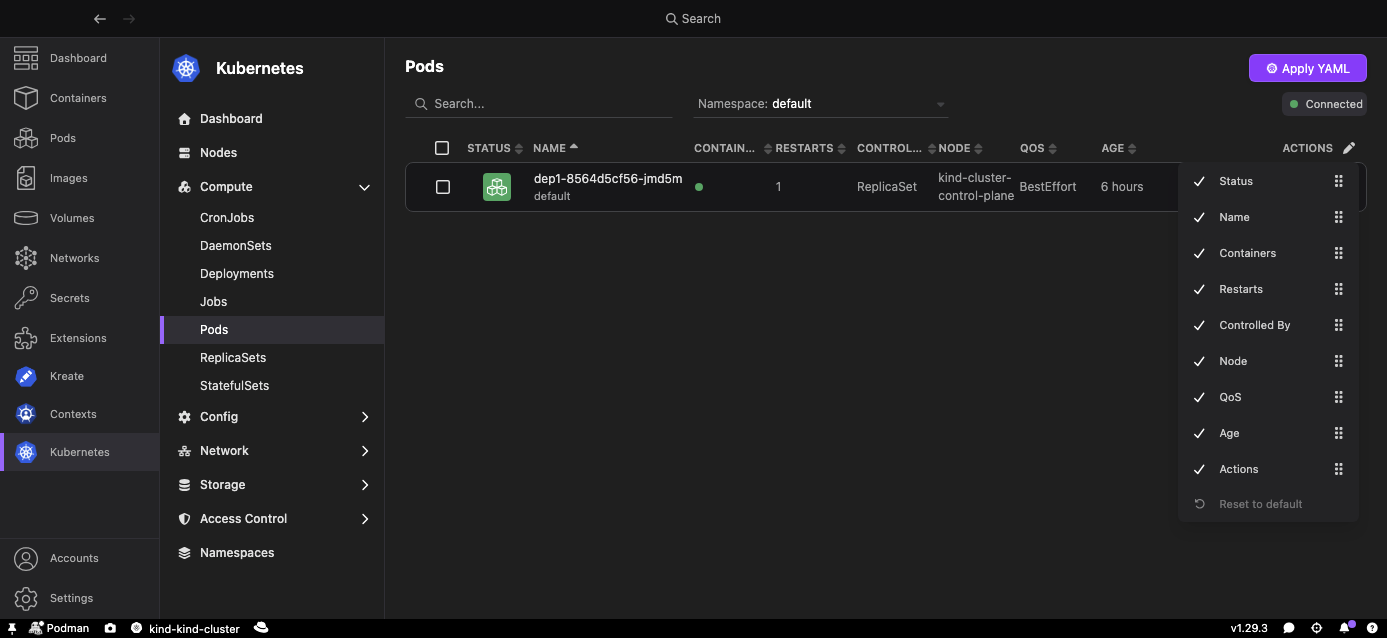
Task: Click the camera icon in status bar
Action: (109, 628)
